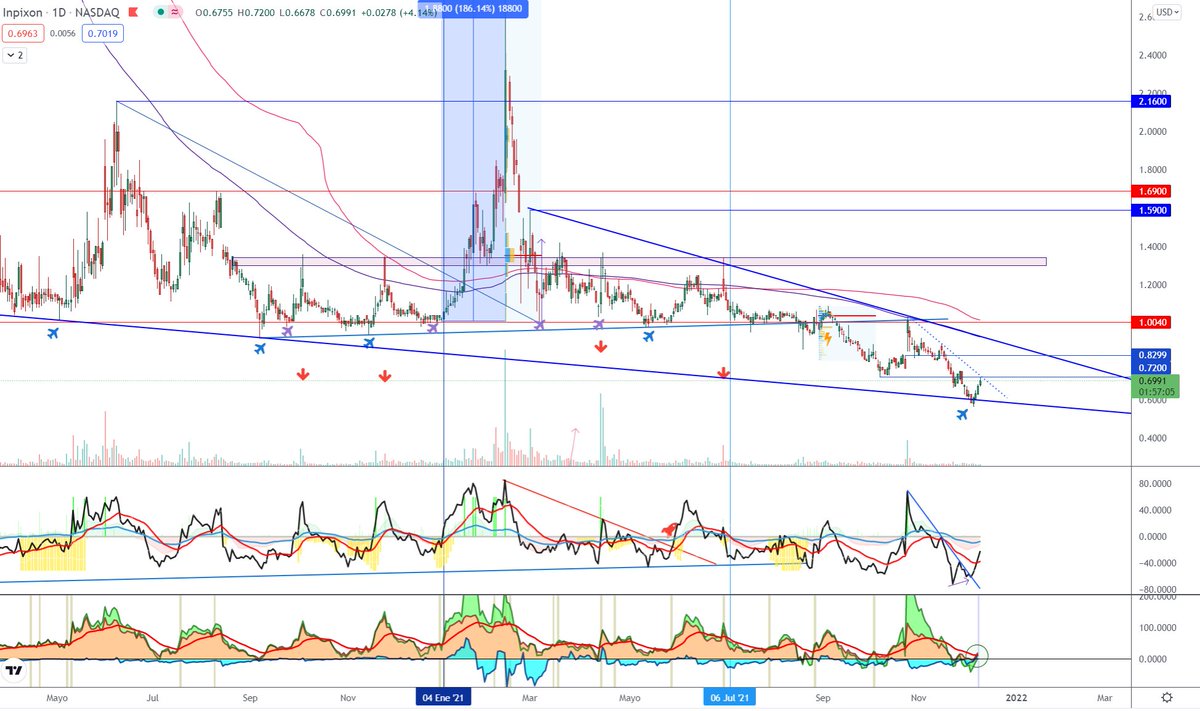Collapse indicator legend with the 2 chevron
The image size is (1200, 711).
[14, 57]
